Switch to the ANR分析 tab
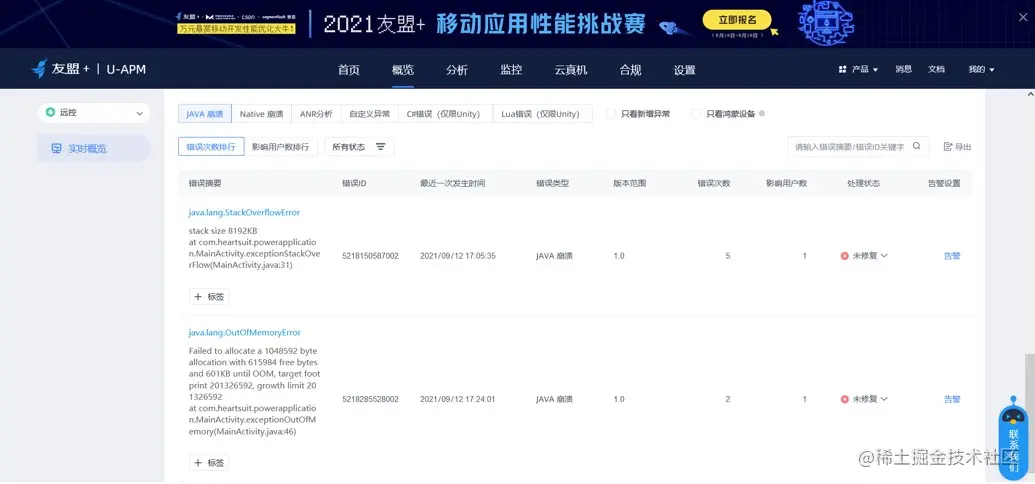 coord(316,114)
